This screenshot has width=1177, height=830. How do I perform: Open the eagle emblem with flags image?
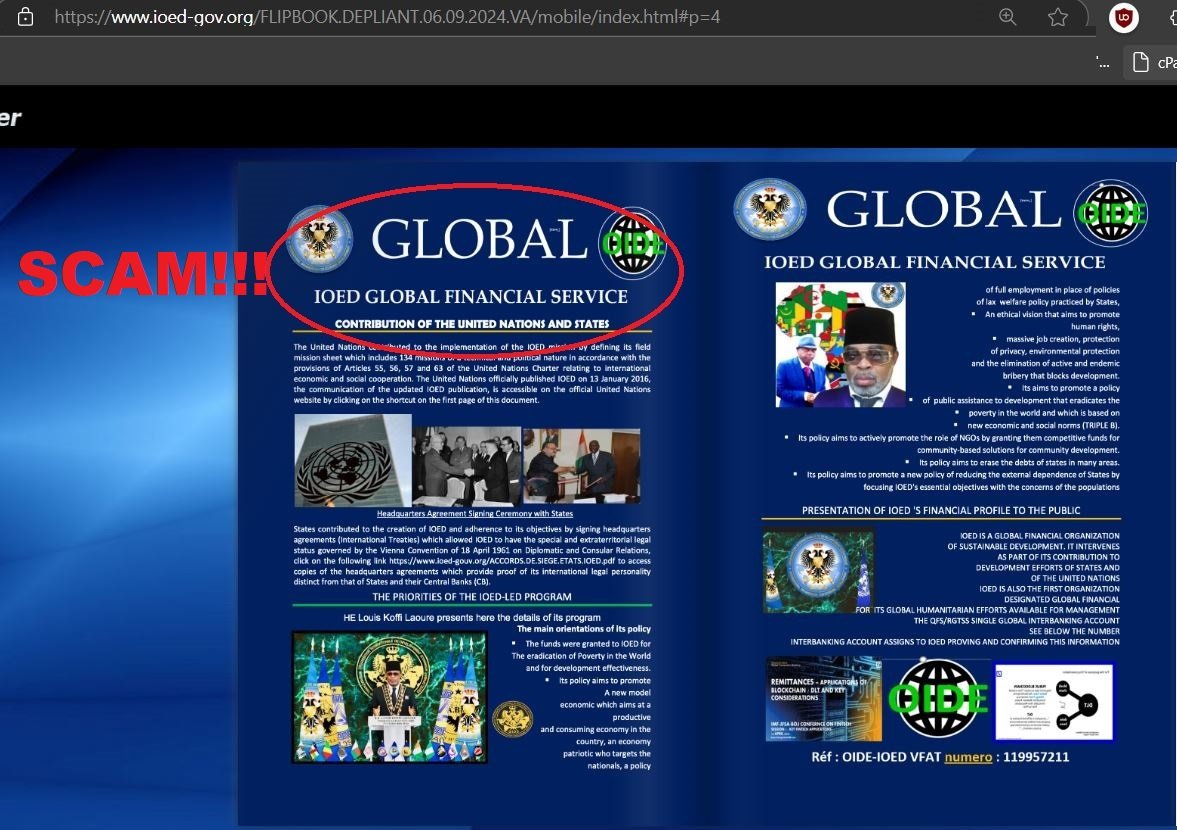click(818, 571)
